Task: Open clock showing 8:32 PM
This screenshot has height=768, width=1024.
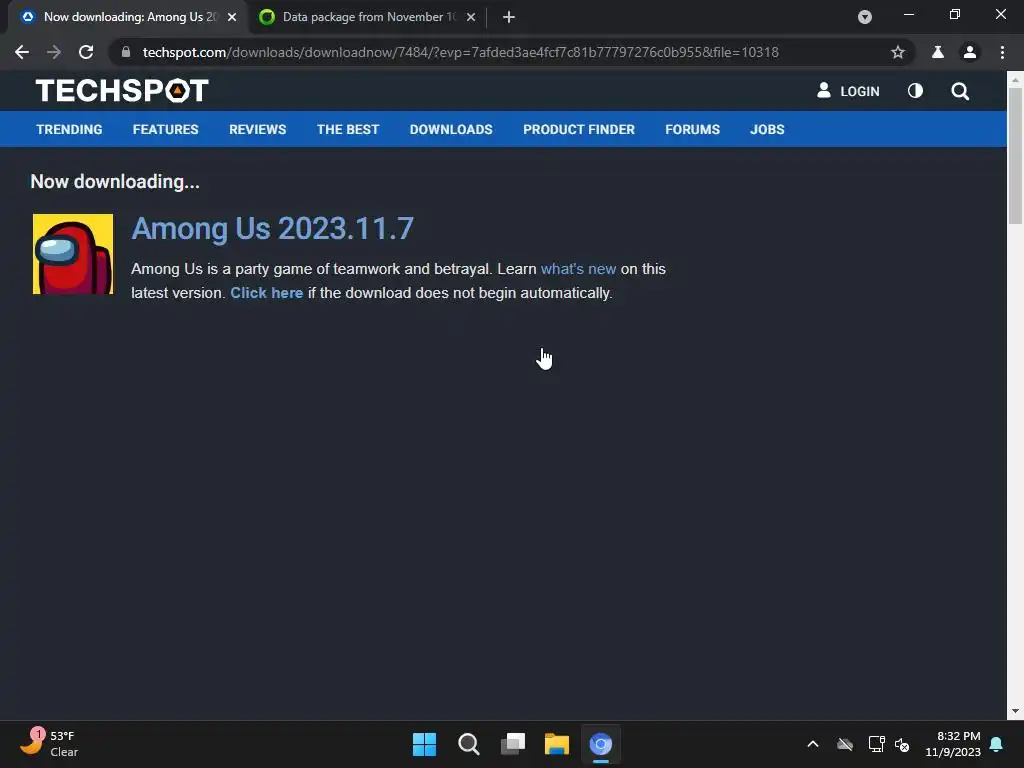Action: (953, 744)
